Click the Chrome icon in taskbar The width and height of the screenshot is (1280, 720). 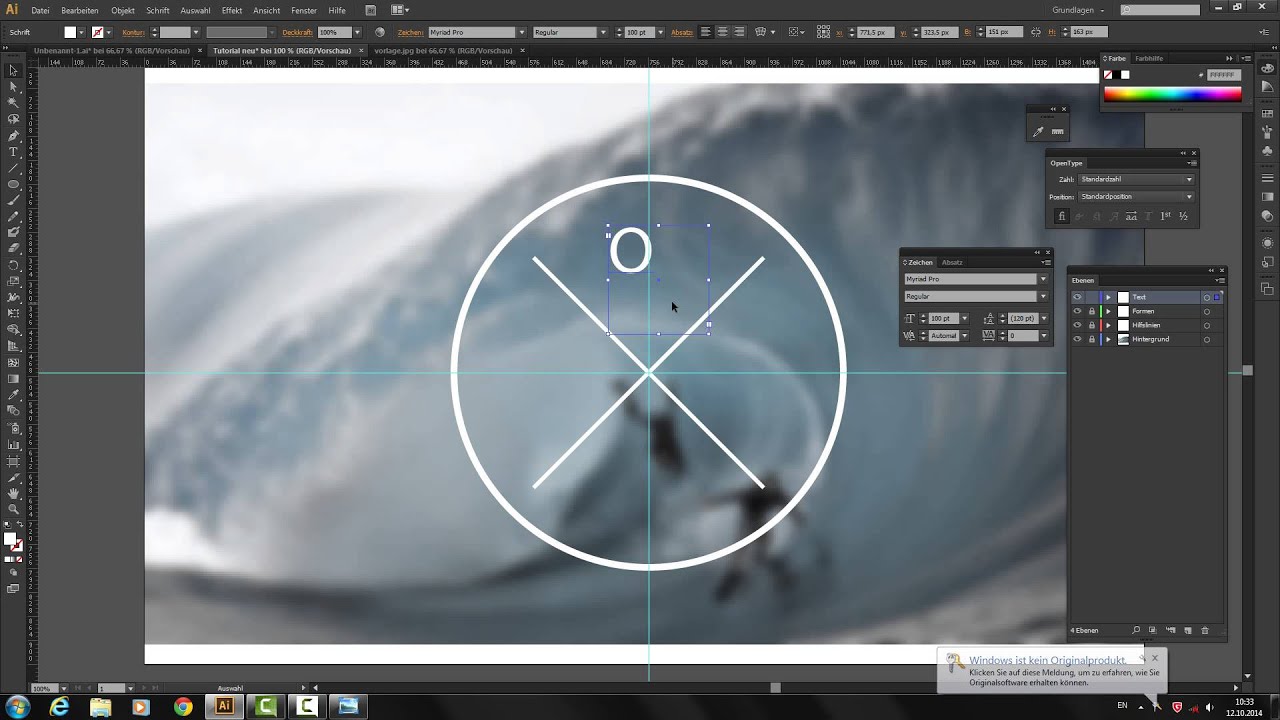pos(183,707)
